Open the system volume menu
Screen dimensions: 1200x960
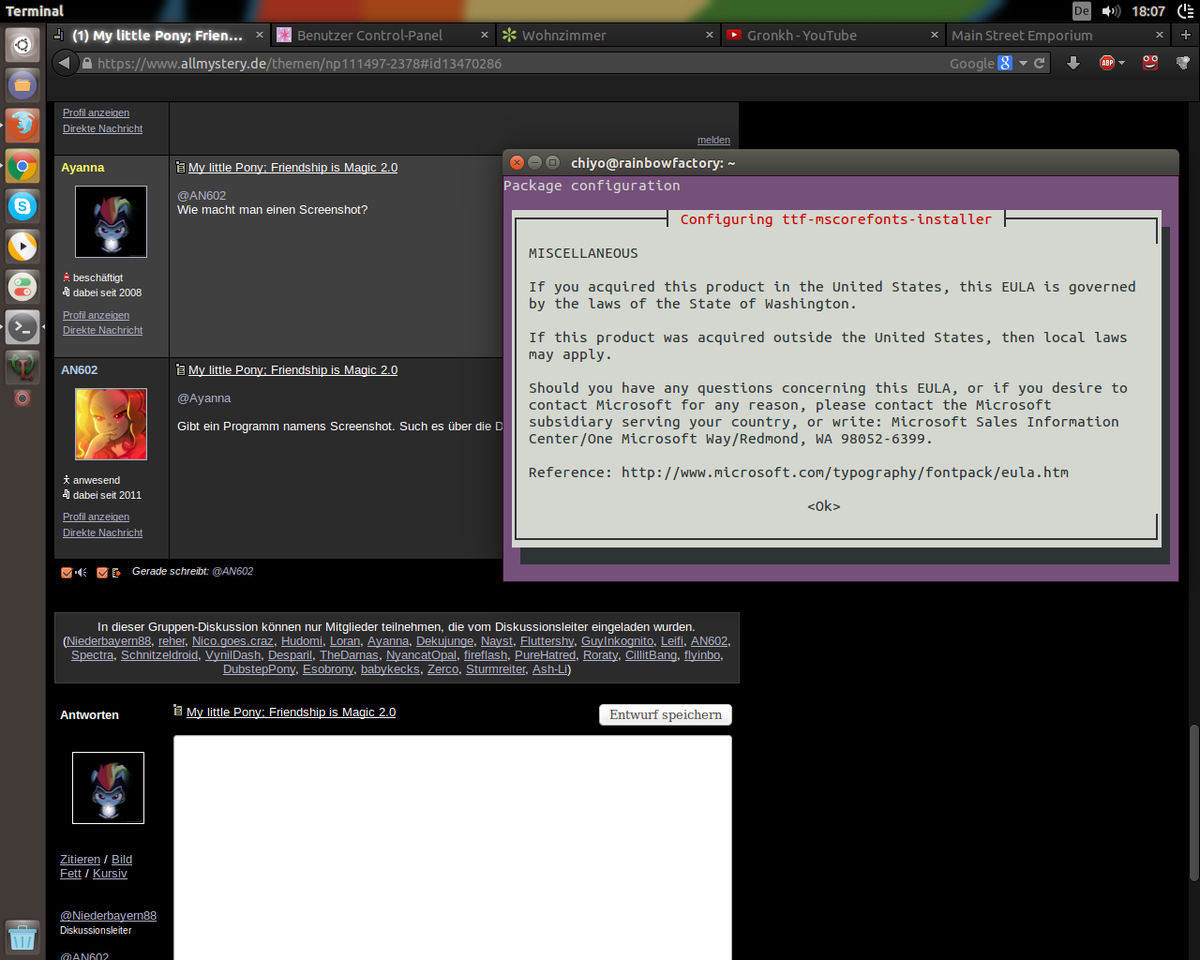click(1111, 11)
